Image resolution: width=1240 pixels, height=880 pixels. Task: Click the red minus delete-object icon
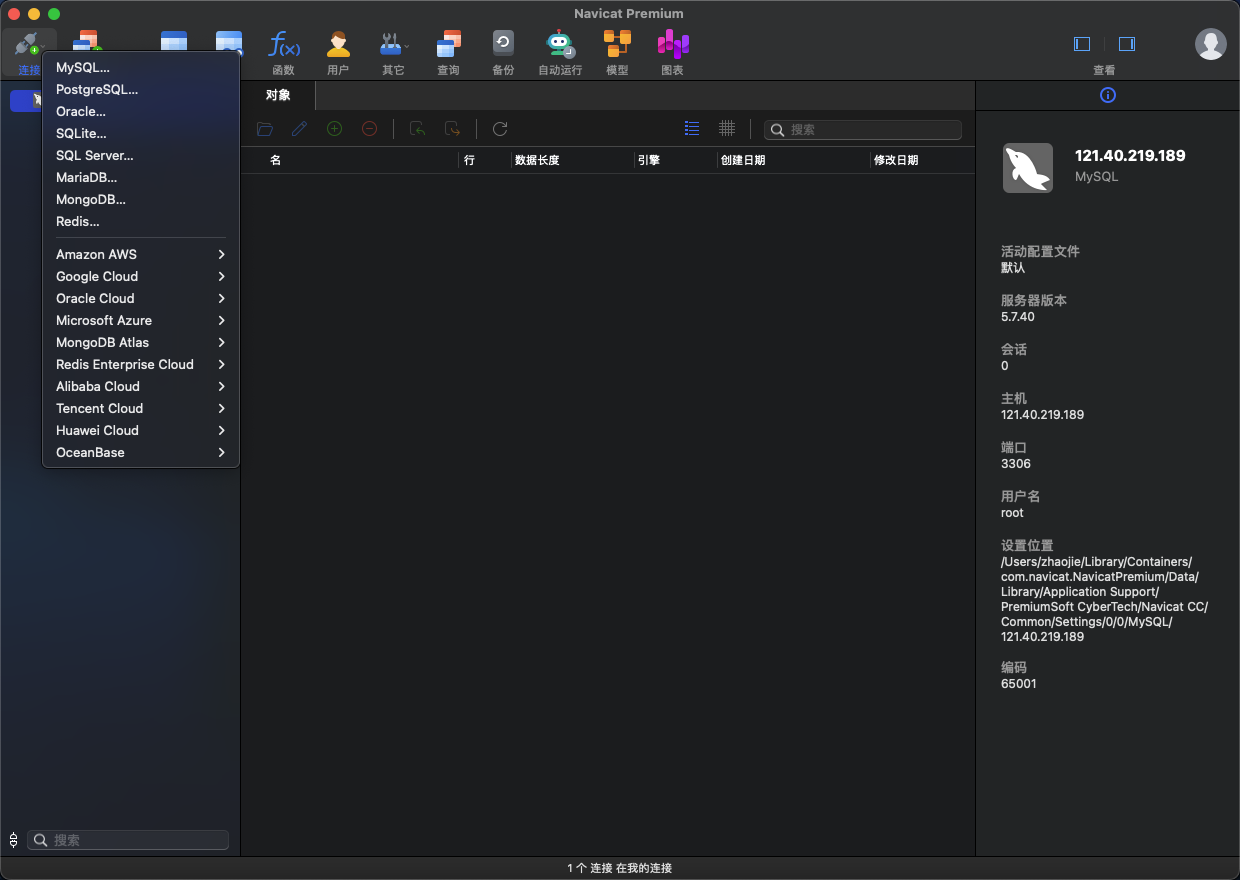pos(369,129)
